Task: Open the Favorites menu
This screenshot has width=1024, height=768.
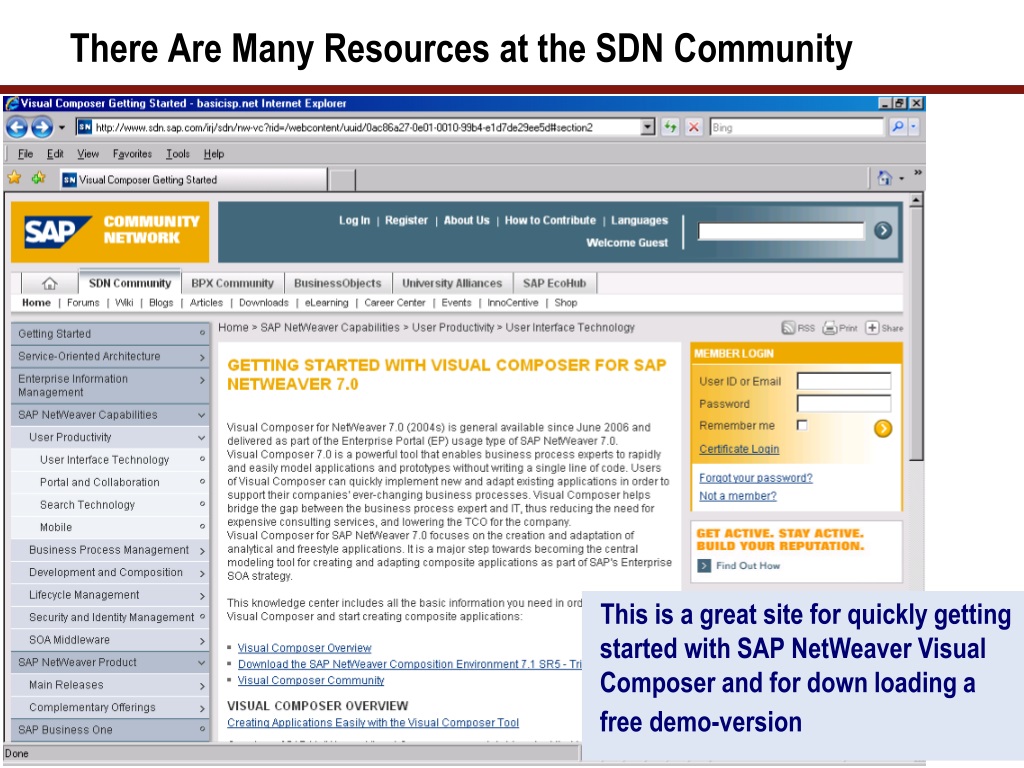Action: pyautogui.click(x=132, y=154)
